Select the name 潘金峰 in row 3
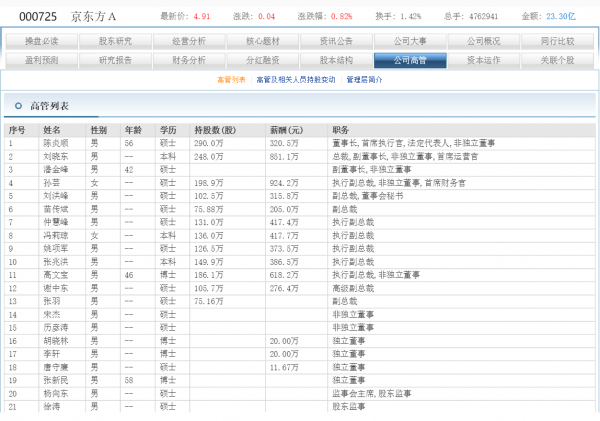The image size is (600, 421). click(x=56, y=170)
